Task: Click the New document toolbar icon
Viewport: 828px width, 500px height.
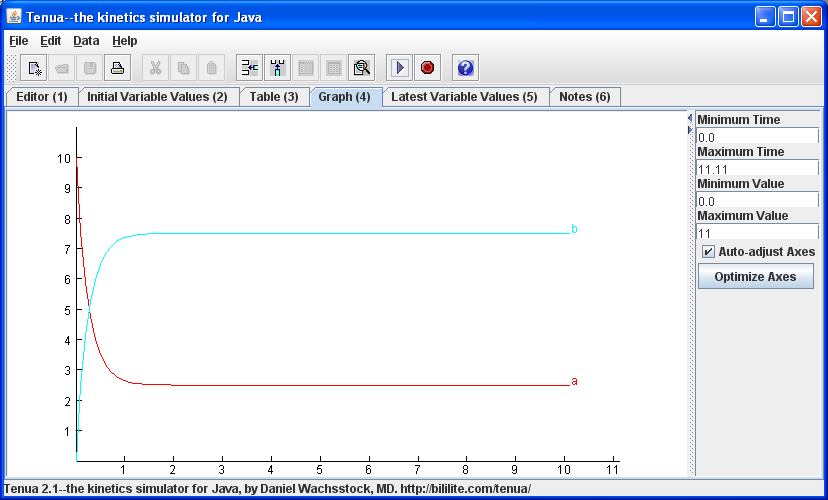Action: (x=34, y=68)
